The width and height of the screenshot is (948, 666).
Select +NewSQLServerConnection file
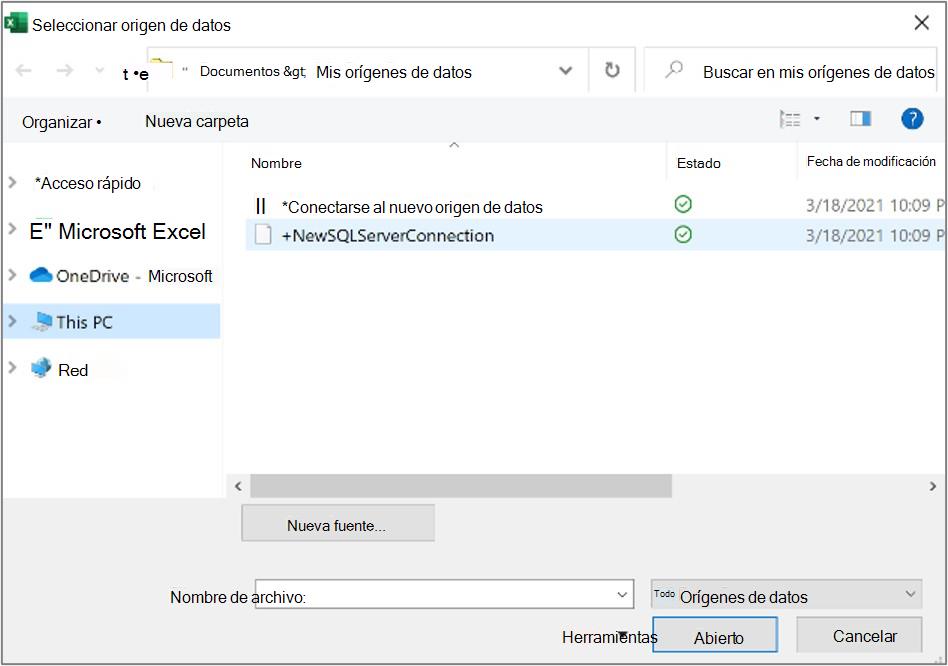(x=388, y=236)
